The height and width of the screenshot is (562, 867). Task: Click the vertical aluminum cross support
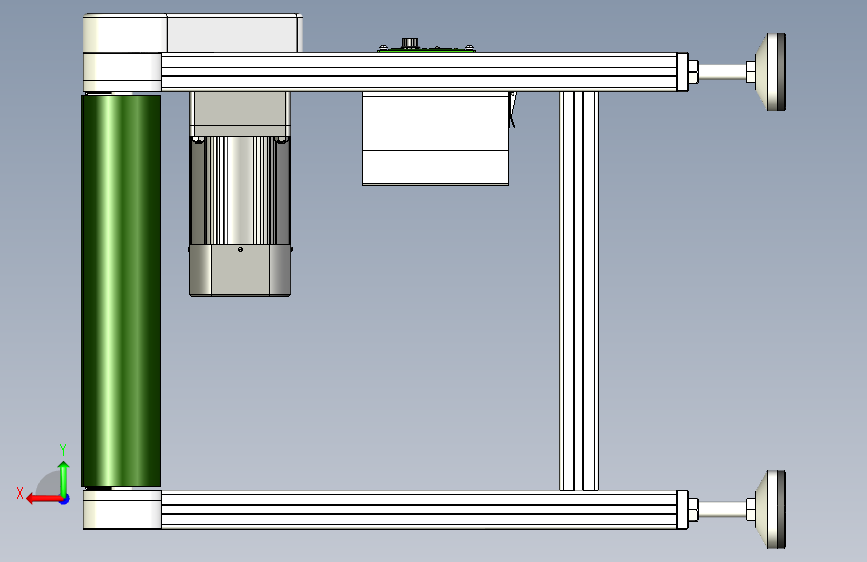[579, 291]
